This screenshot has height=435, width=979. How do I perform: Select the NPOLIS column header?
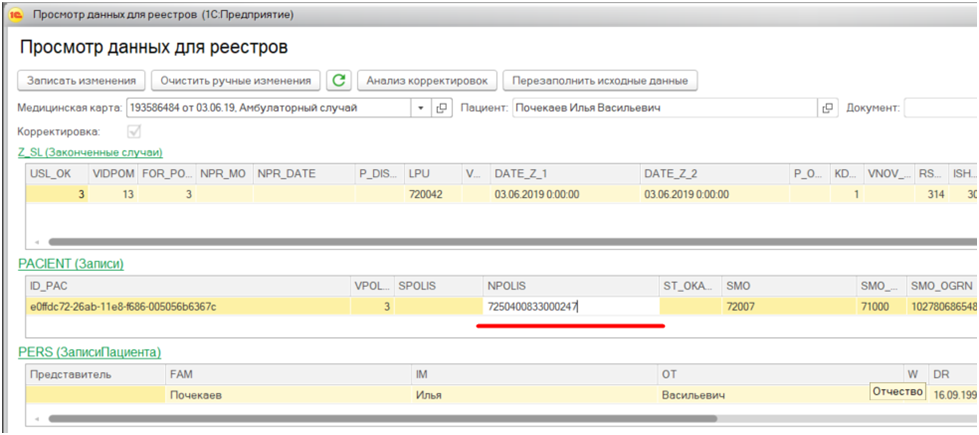click(x=571, y=286)
